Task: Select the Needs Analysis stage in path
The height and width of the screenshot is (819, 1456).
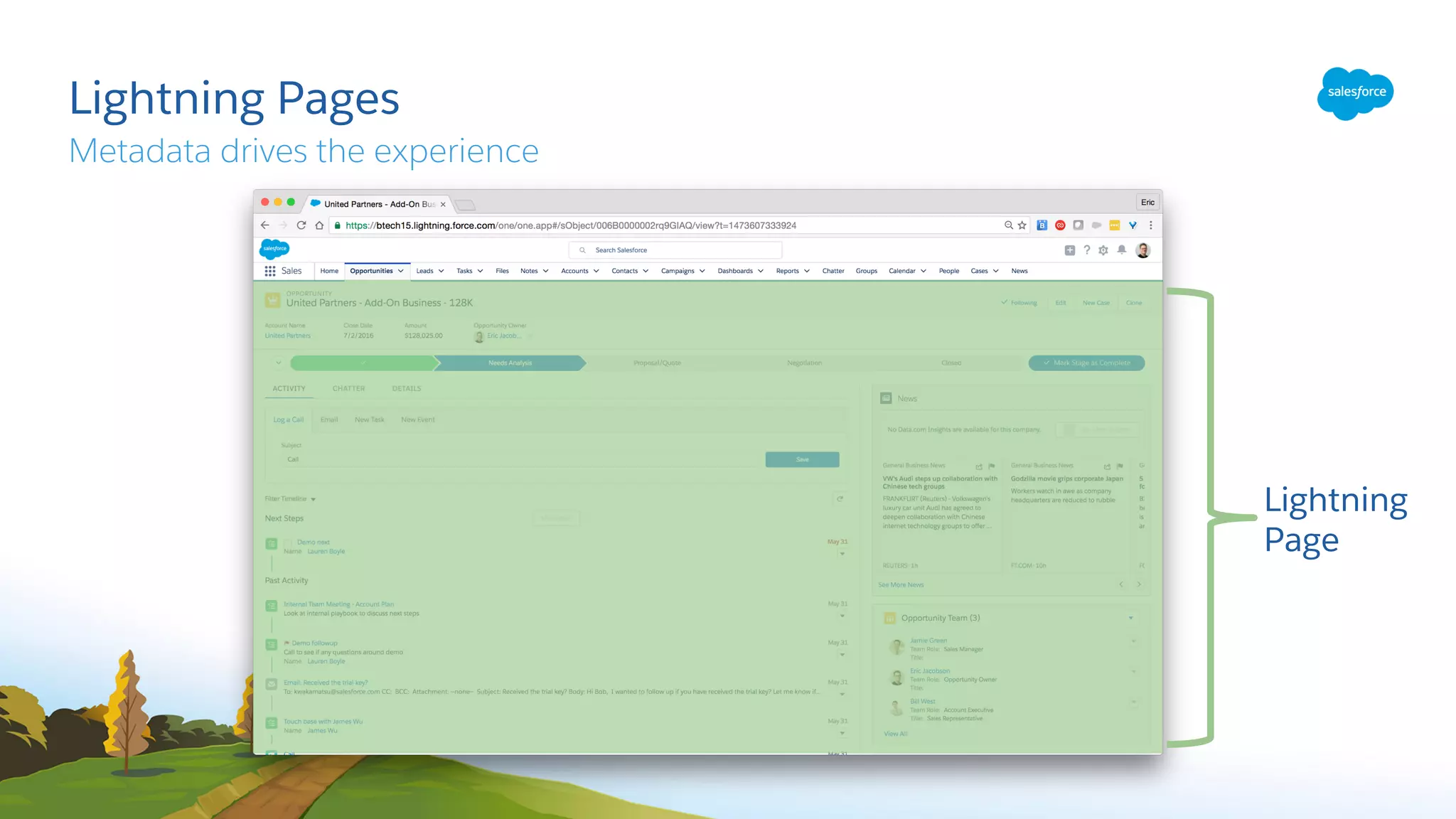Action: (510, 363)
